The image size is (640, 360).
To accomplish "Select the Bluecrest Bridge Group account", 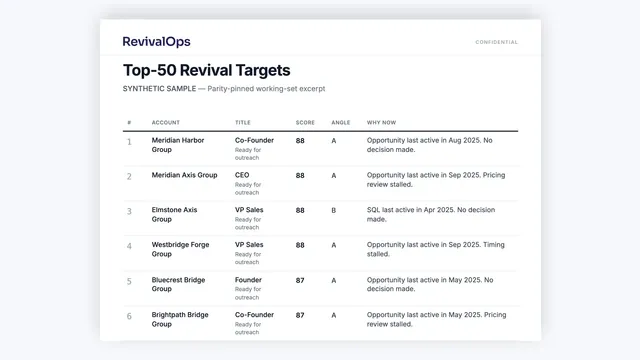I will click(x=178, y=284).
